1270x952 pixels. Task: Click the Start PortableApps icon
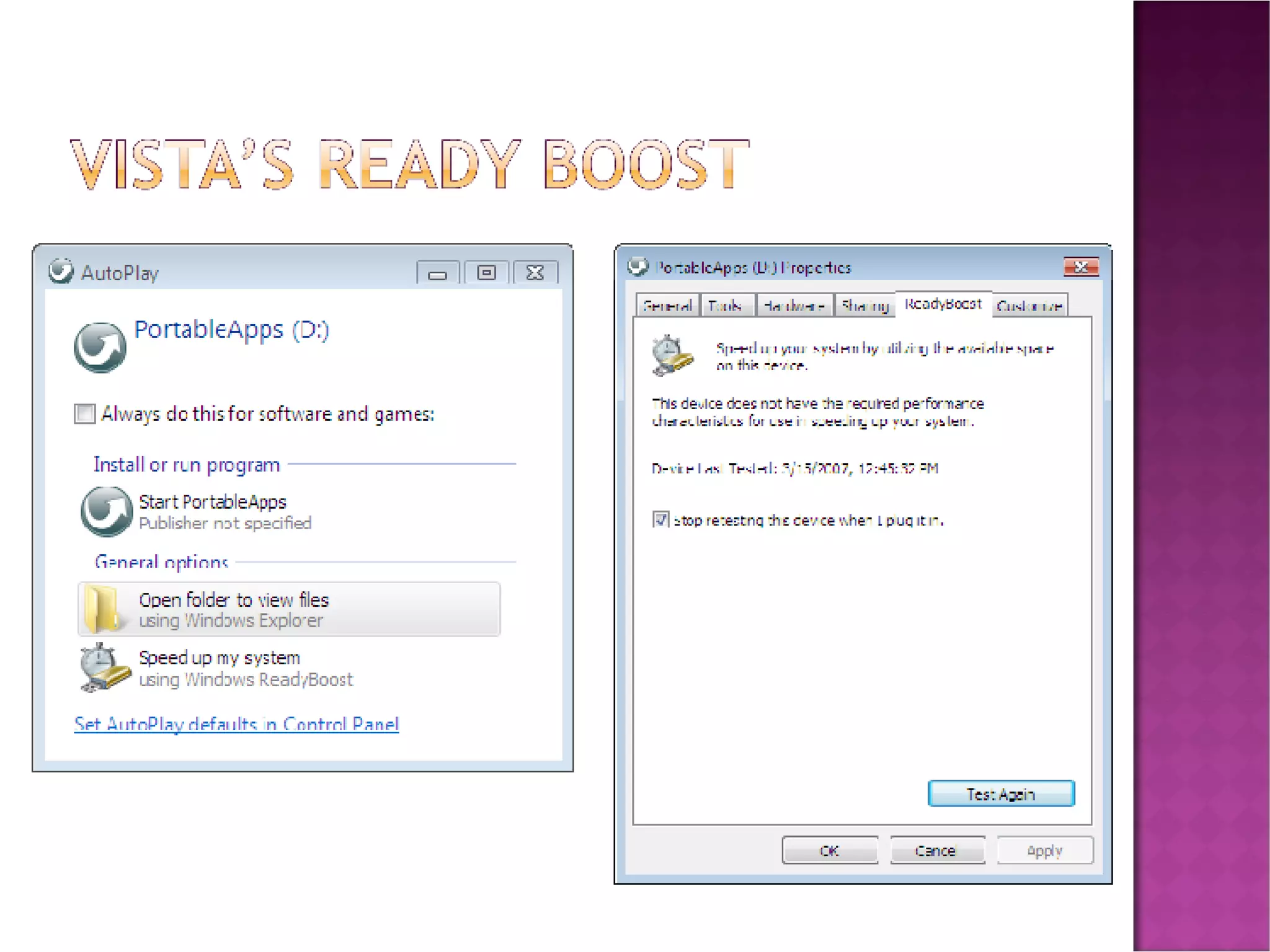[x=106, y=511]
